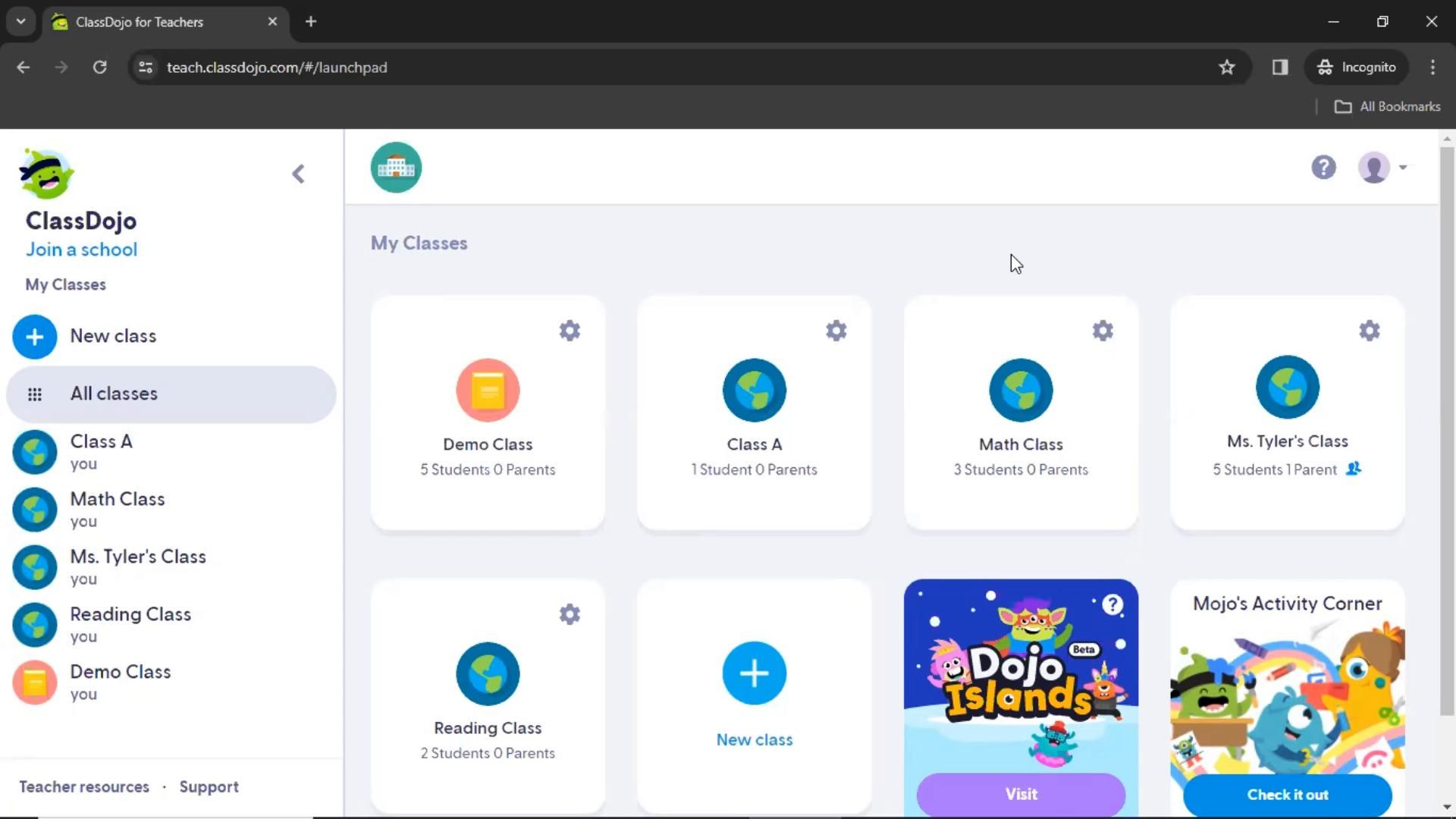Open the help question mark icon
The image size is (1456, 819).
1323,168
